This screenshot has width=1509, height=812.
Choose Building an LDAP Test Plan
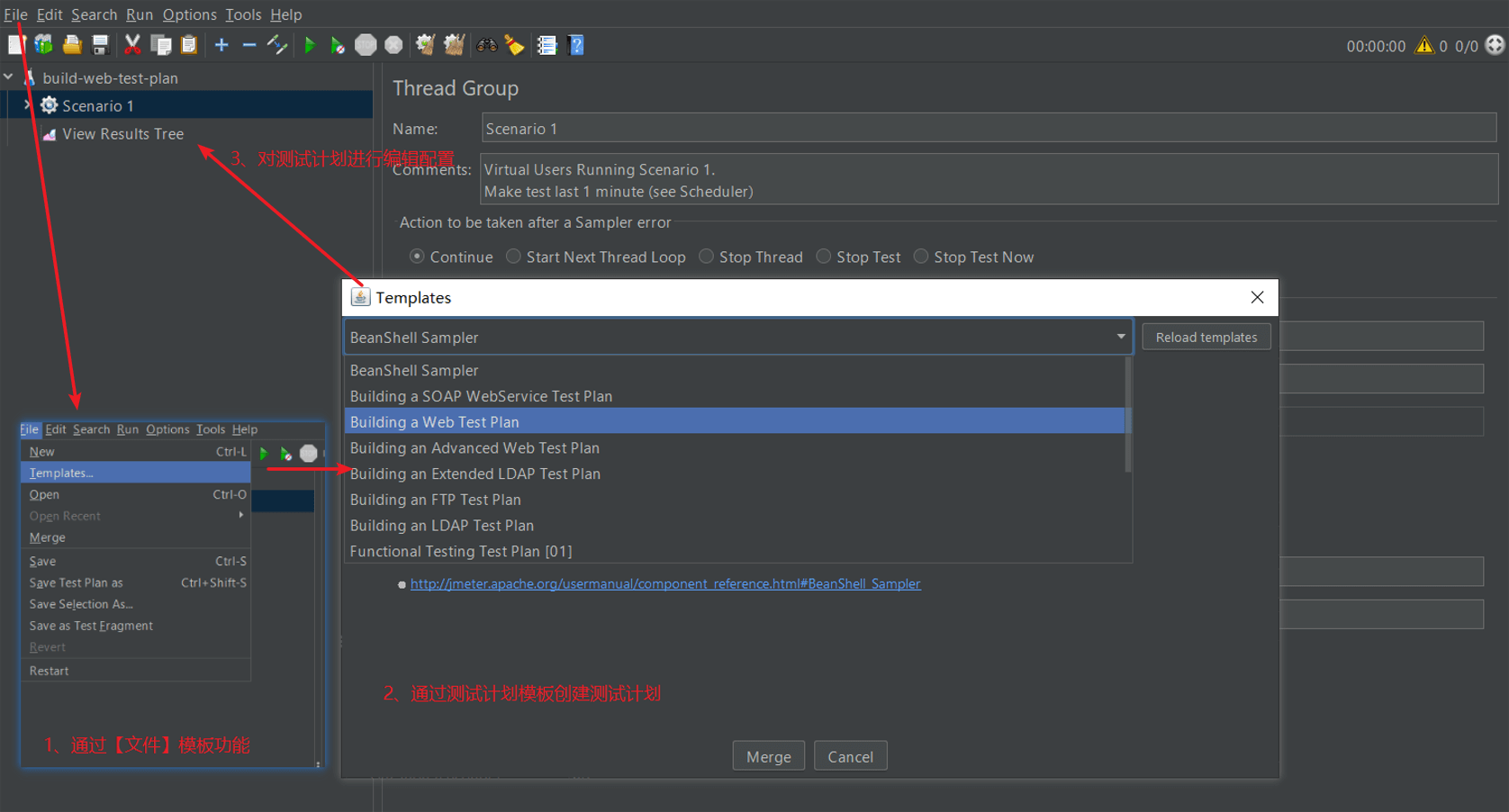point(735,525)
